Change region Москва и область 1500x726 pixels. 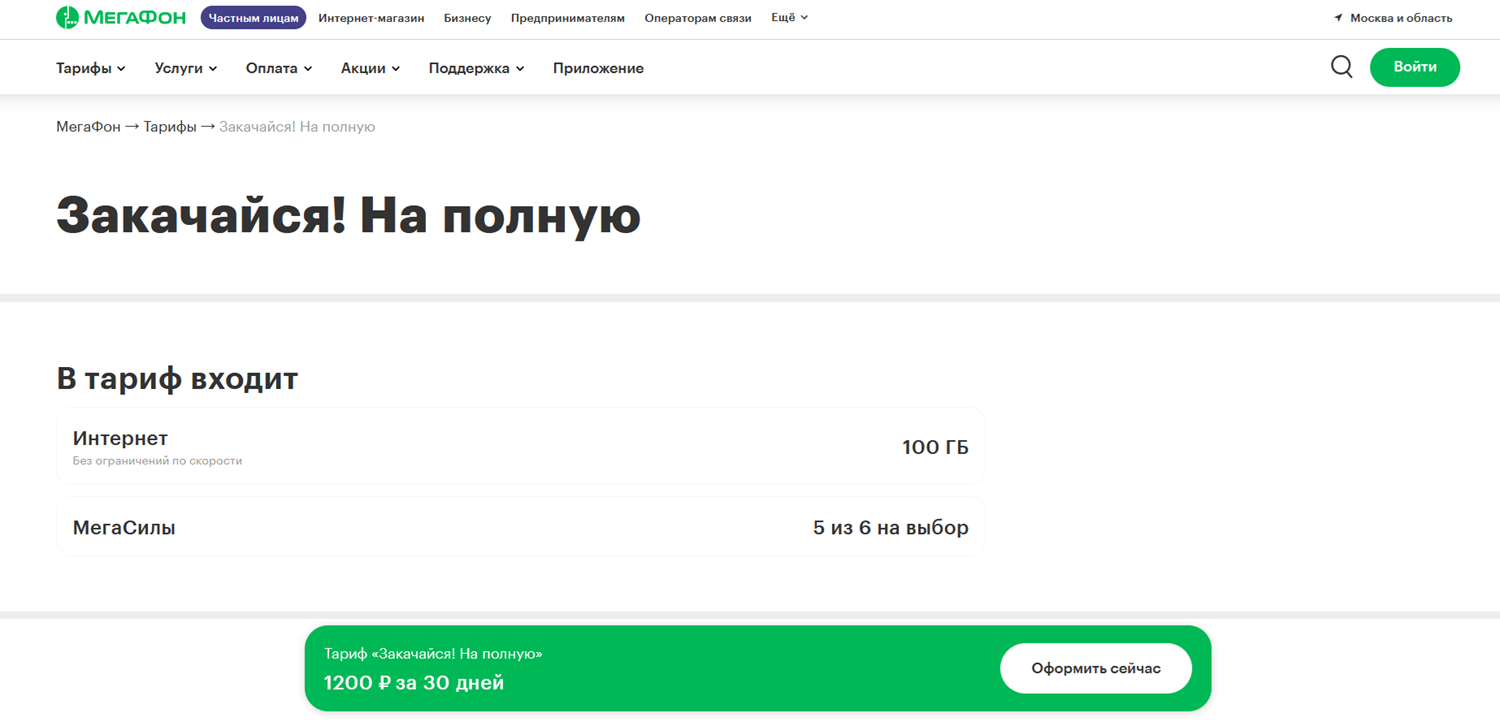tap(1401, 18)
